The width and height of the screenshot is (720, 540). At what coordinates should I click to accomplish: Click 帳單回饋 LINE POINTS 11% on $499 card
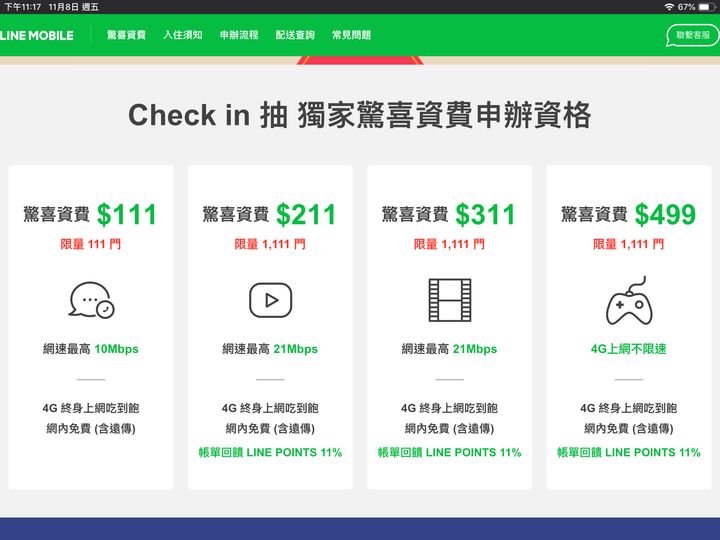pos(629,452)
